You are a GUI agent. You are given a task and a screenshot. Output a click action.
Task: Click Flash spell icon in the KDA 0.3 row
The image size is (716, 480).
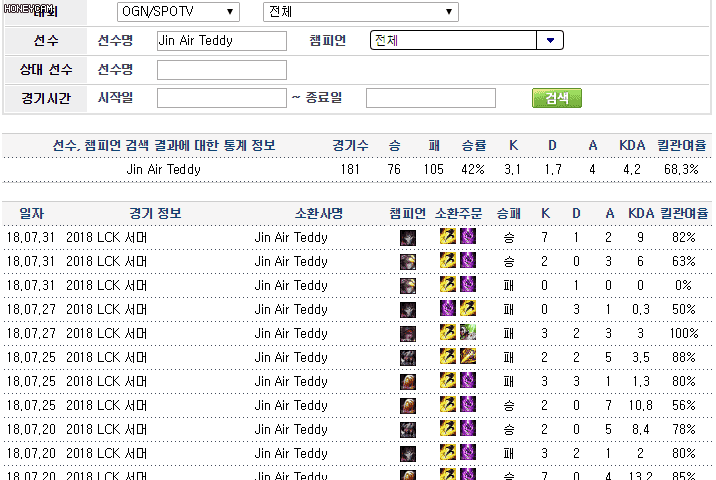pos(468,308)
